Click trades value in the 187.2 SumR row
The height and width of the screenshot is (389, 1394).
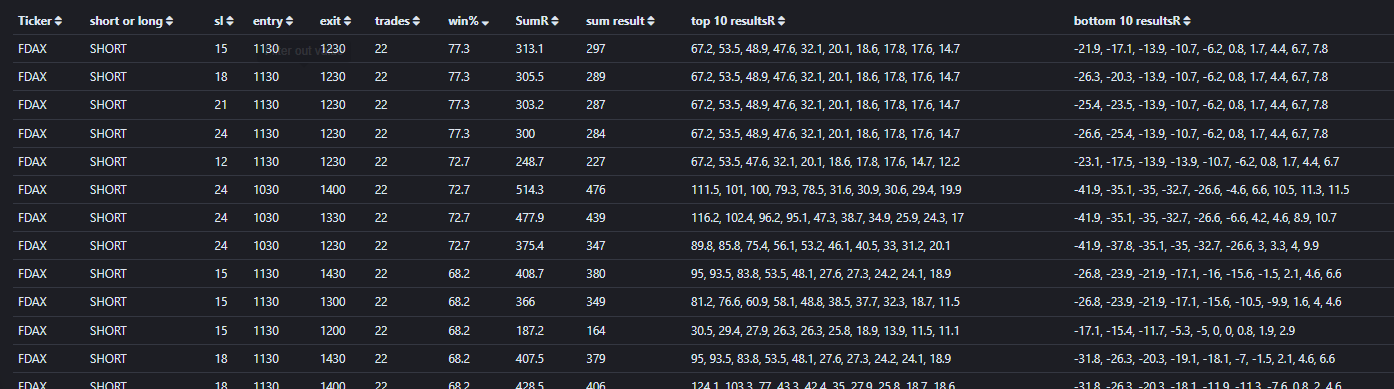[381, 330]
